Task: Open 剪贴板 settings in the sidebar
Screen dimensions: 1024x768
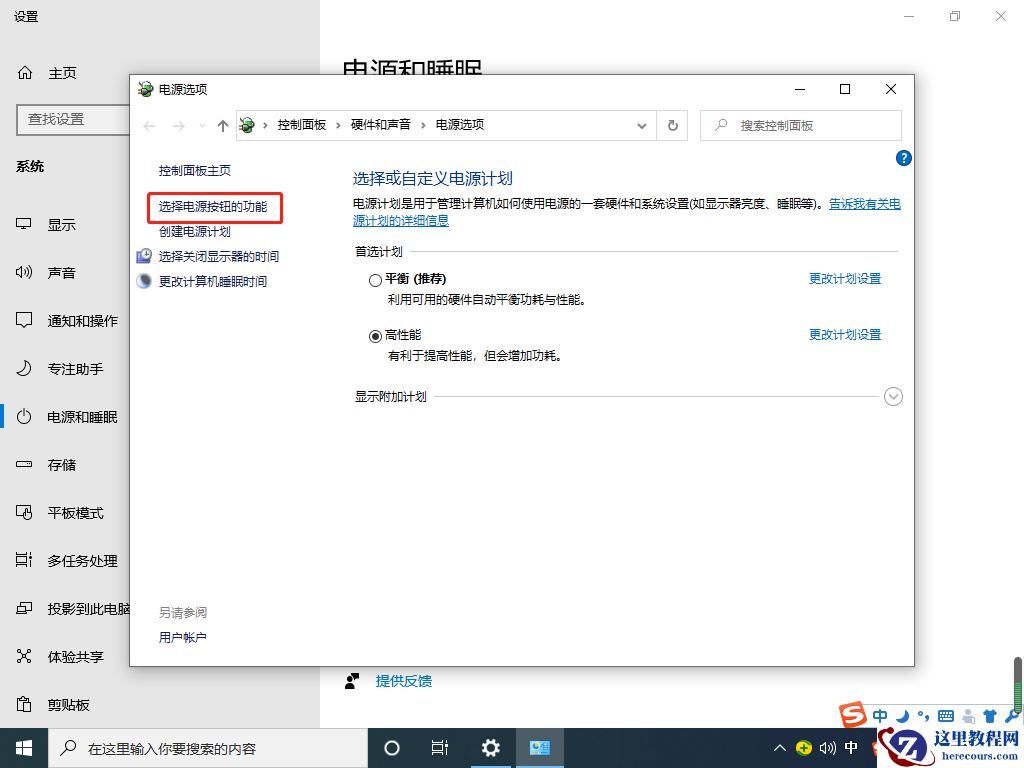Action: tap(70, 704)
